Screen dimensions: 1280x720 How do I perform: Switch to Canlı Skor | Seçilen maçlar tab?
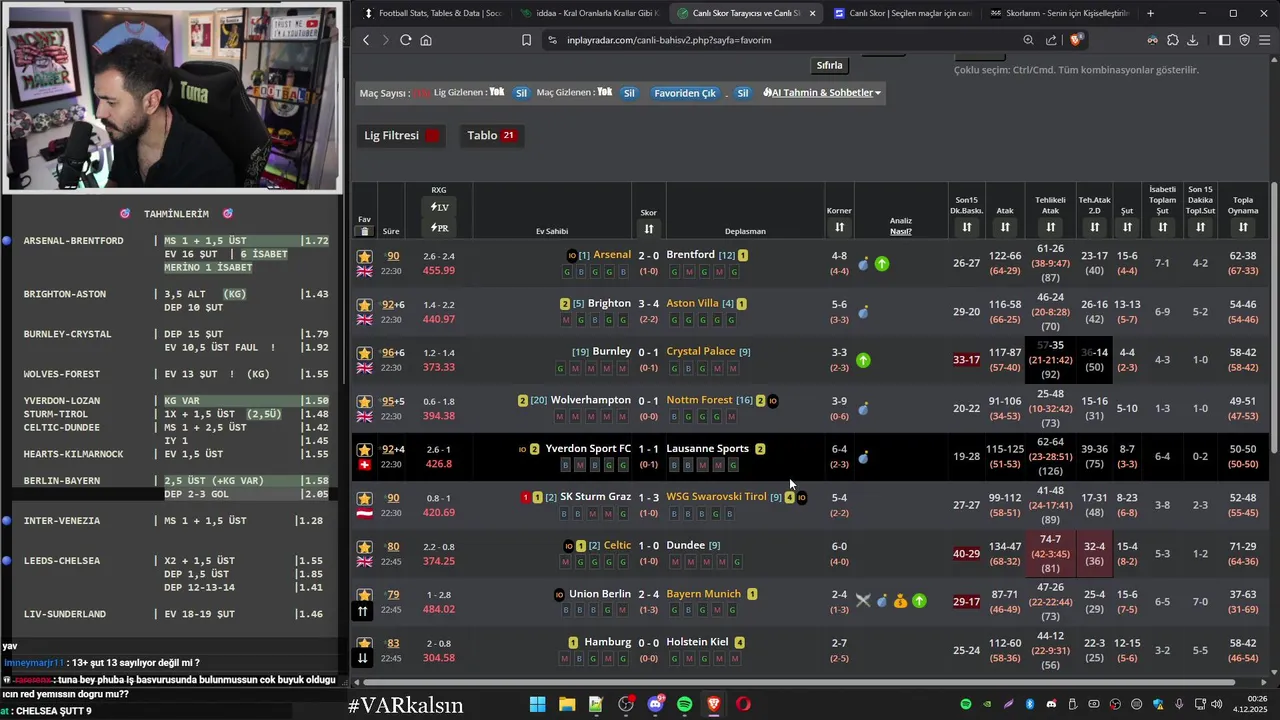(x=901, y=13)
